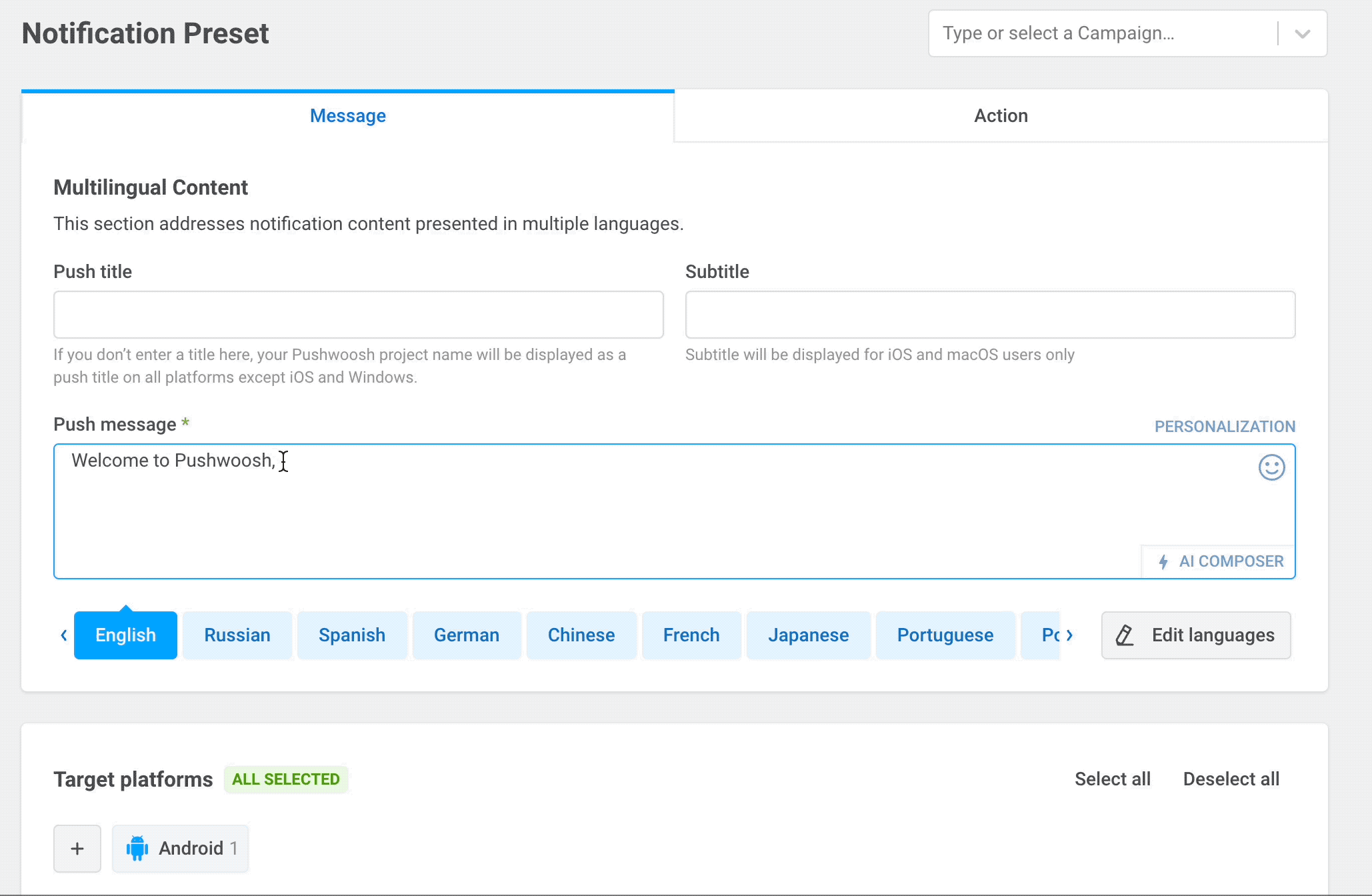Switch to Japanese language content
Image resolution: width=1372 pixels, height=896 pixels.
pyautogui.click(x=808, y=635)
